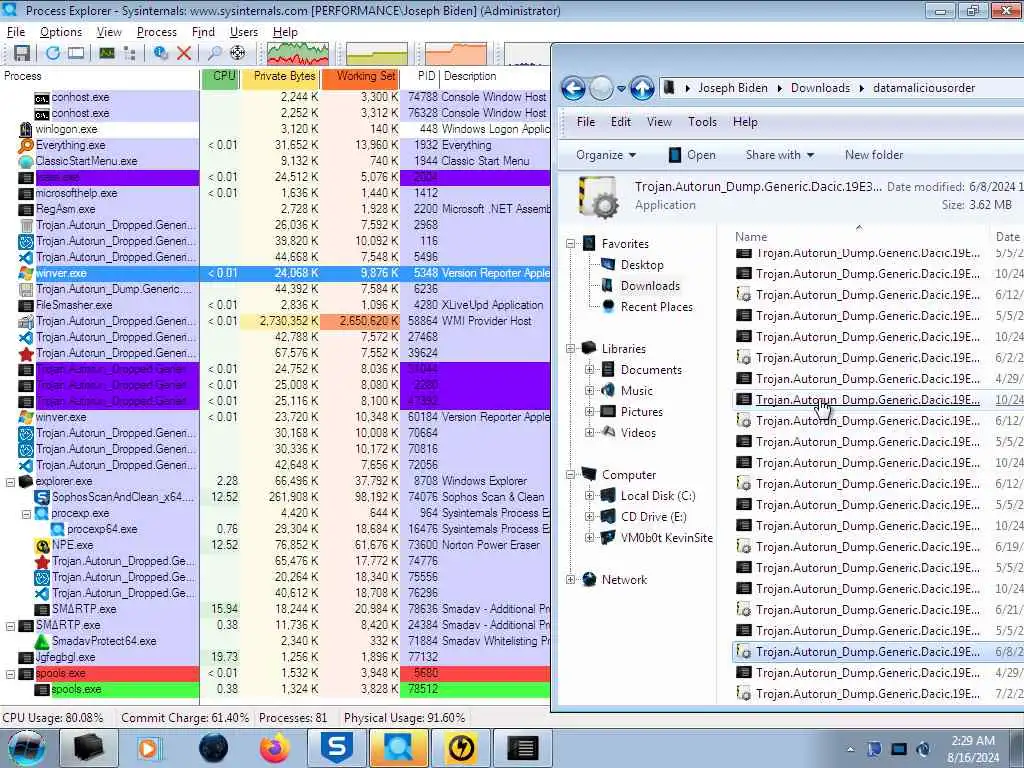The height and width of the screenshot is (768, 1024).
Task: Click the Back arrow in the Explorer window
Action: tap(573, 88)
